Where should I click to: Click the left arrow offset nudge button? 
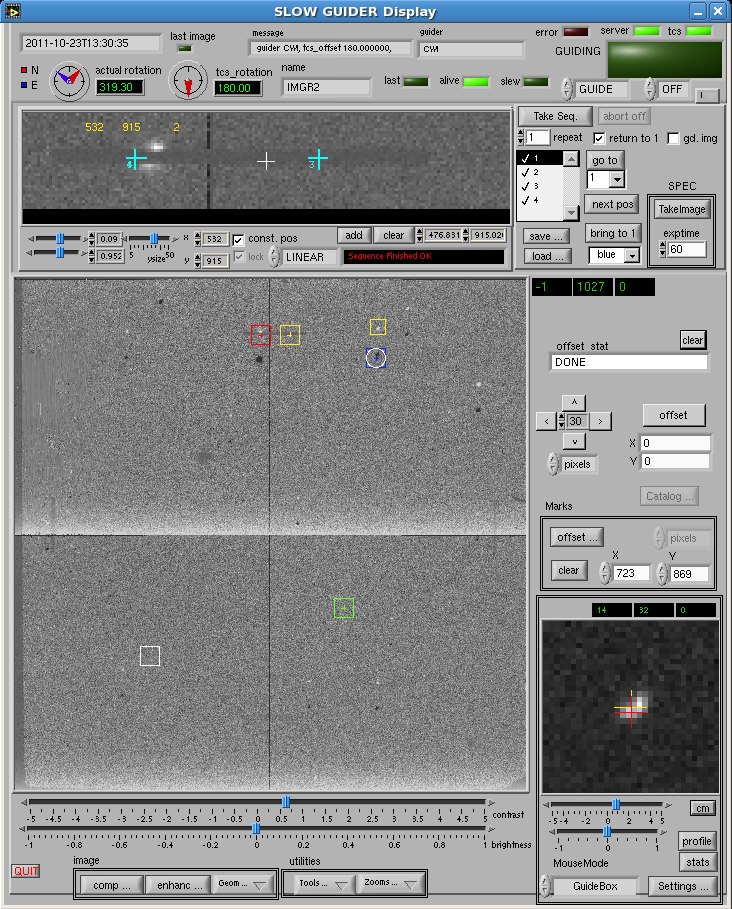(x=546, y=421)
